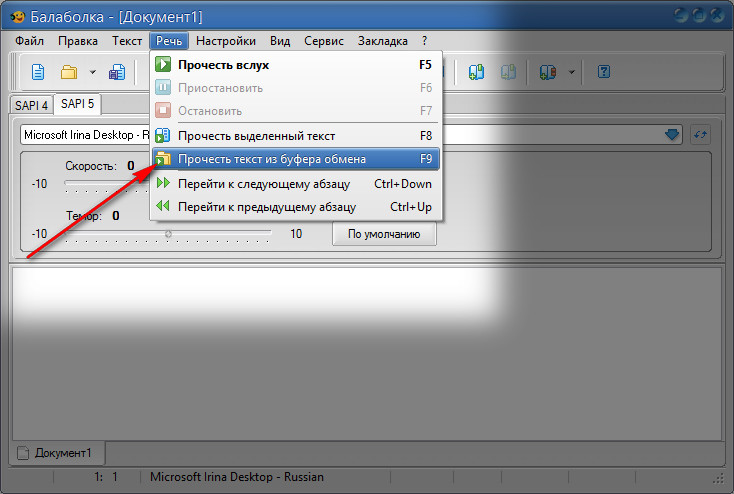
Task: Click the По умолчанию button
Action: pos(384,234)
